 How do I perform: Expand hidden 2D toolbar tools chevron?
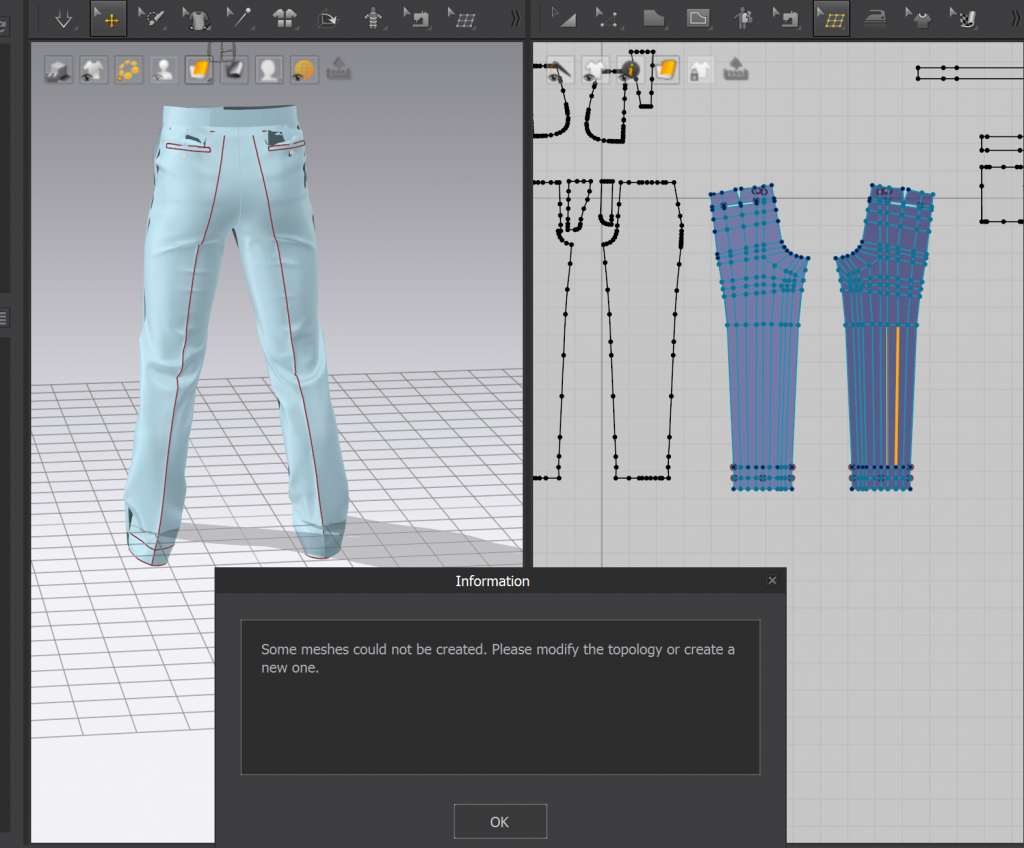point(1014,18)
